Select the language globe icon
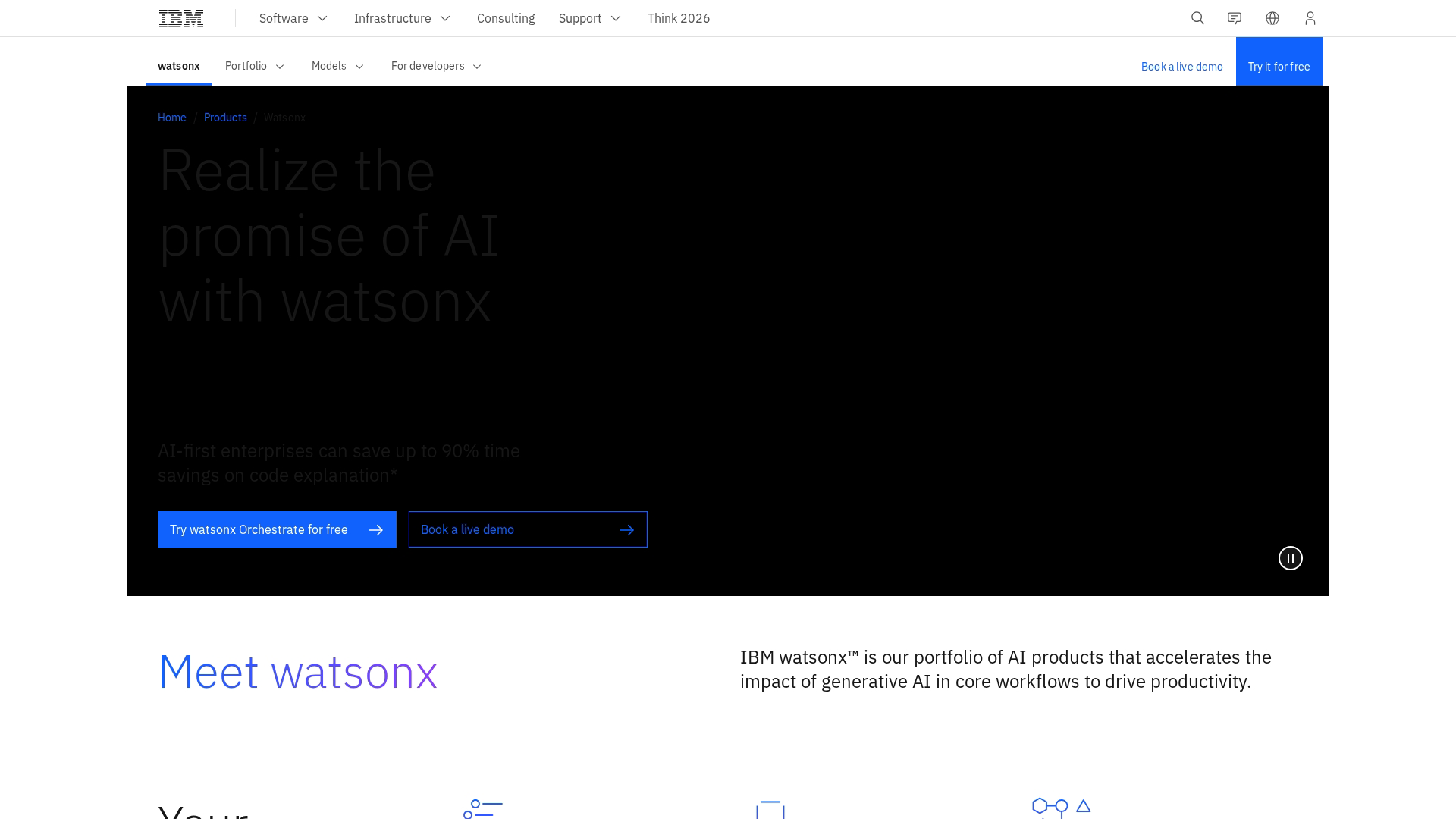1456x819 pixels. click(1272, 18)
